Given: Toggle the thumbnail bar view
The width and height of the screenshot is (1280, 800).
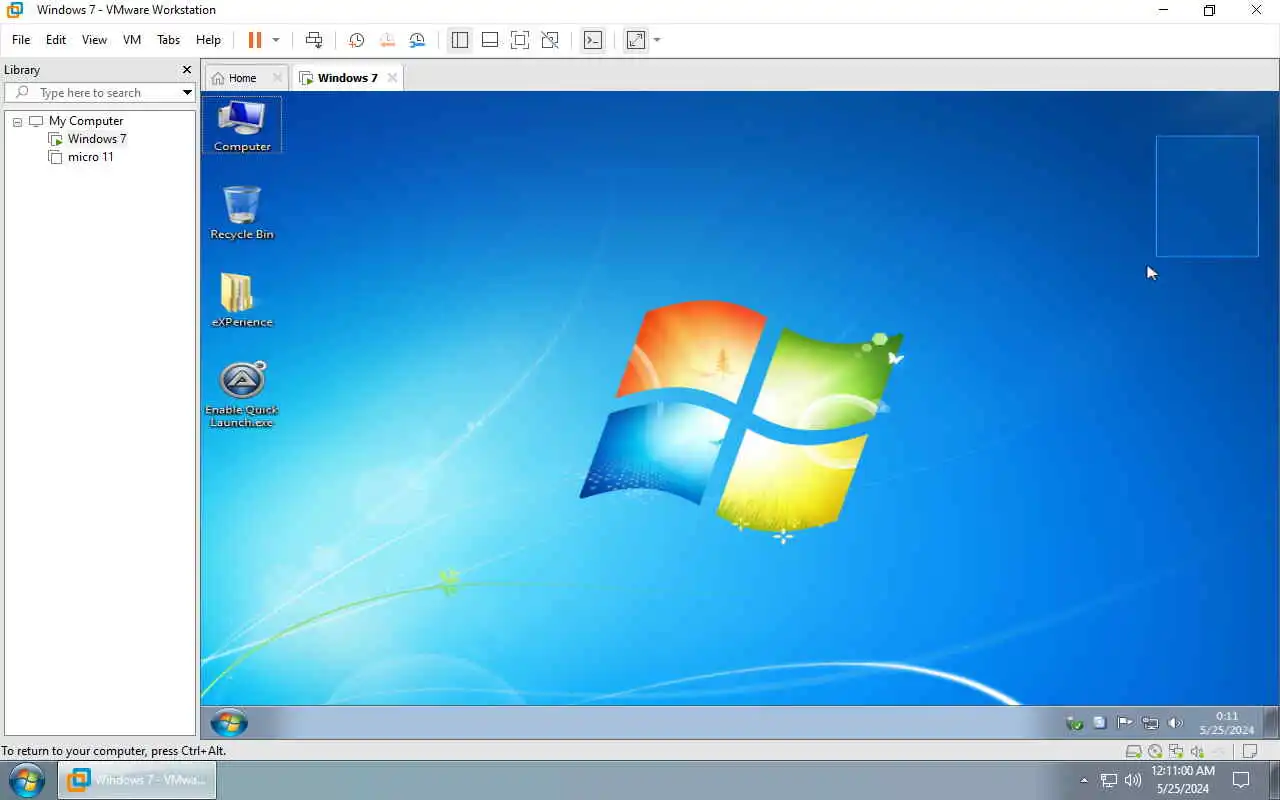Looking at the screenshot, I should [x=490, y=40].
